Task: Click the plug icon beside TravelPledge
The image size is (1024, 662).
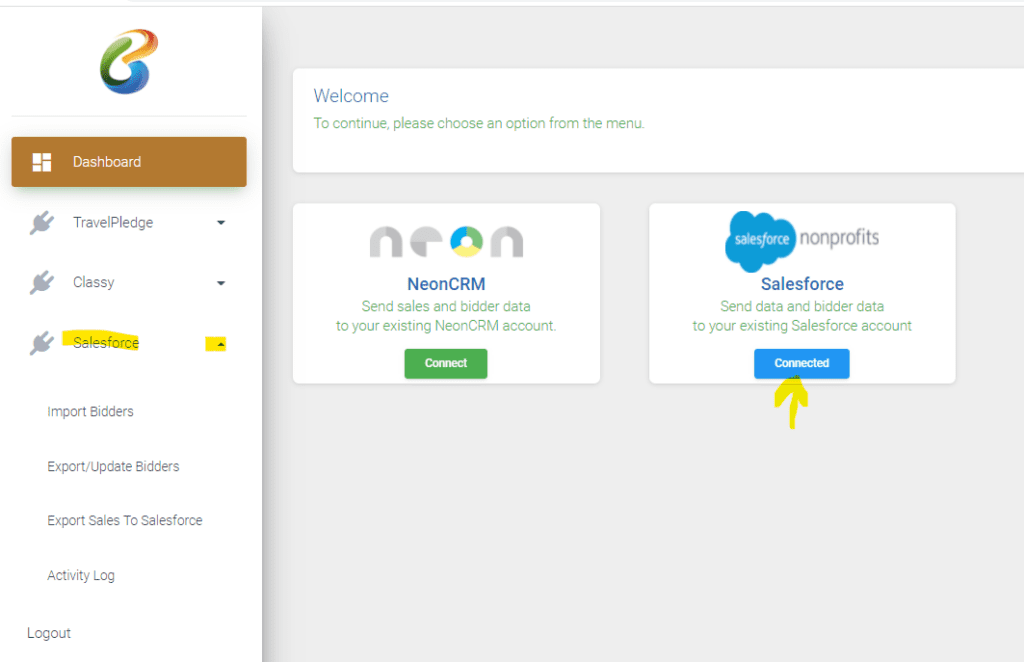Action: point(42,223)
